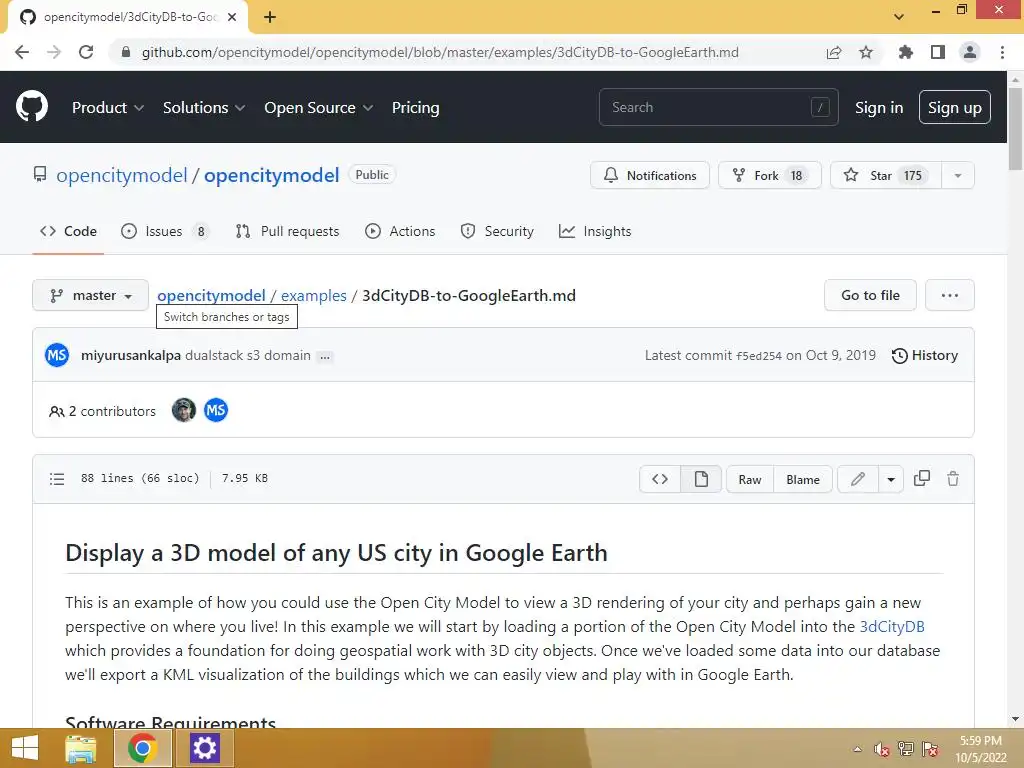The height and width of the screenshot is (768, 1024).
Task: Click the Chrome profile avatar icon
Action: [x=970, y=52]
